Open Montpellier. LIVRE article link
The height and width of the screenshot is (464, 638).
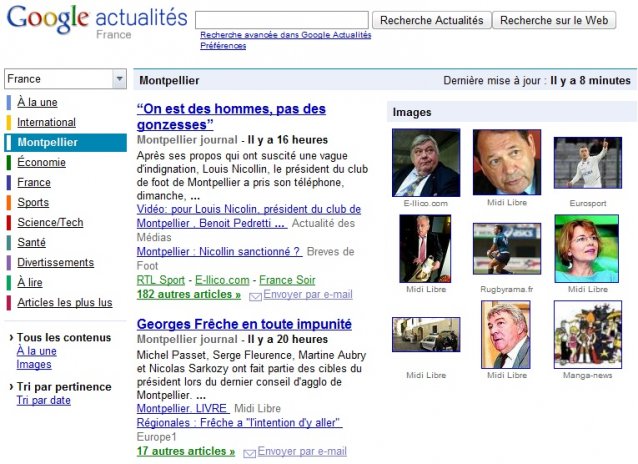tap(183, 408)
